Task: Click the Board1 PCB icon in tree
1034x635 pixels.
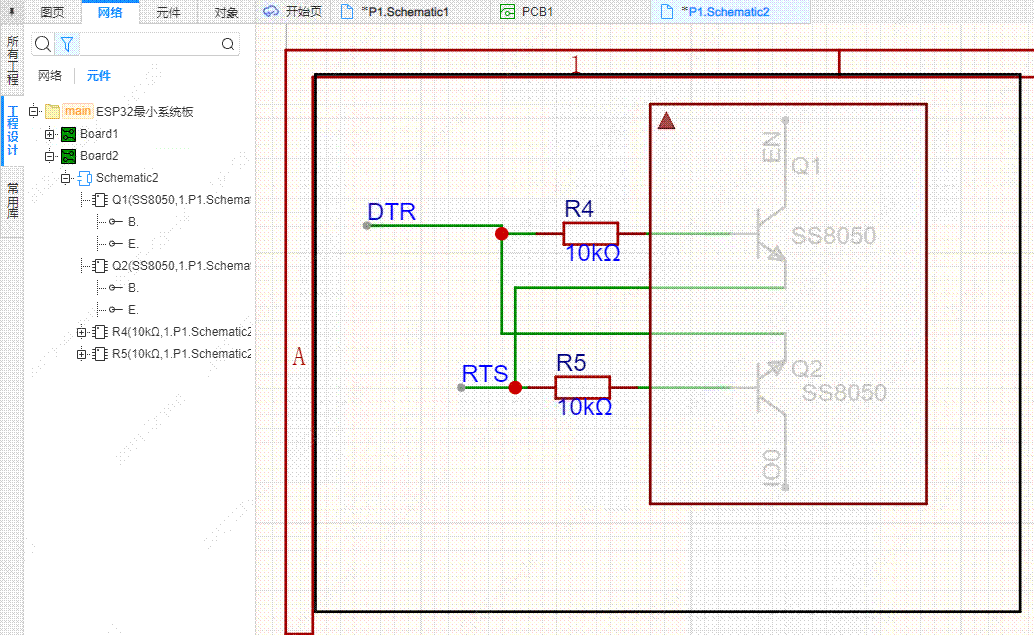Action: pyautogui.click(x=68, y=134)
